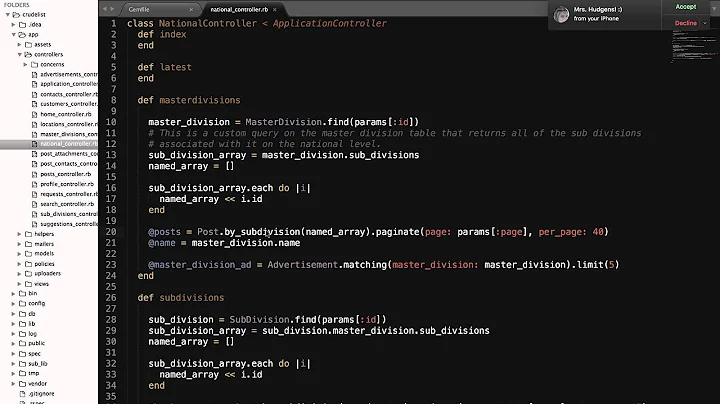Open application_controller file in sidebar

tap(68, 84)
